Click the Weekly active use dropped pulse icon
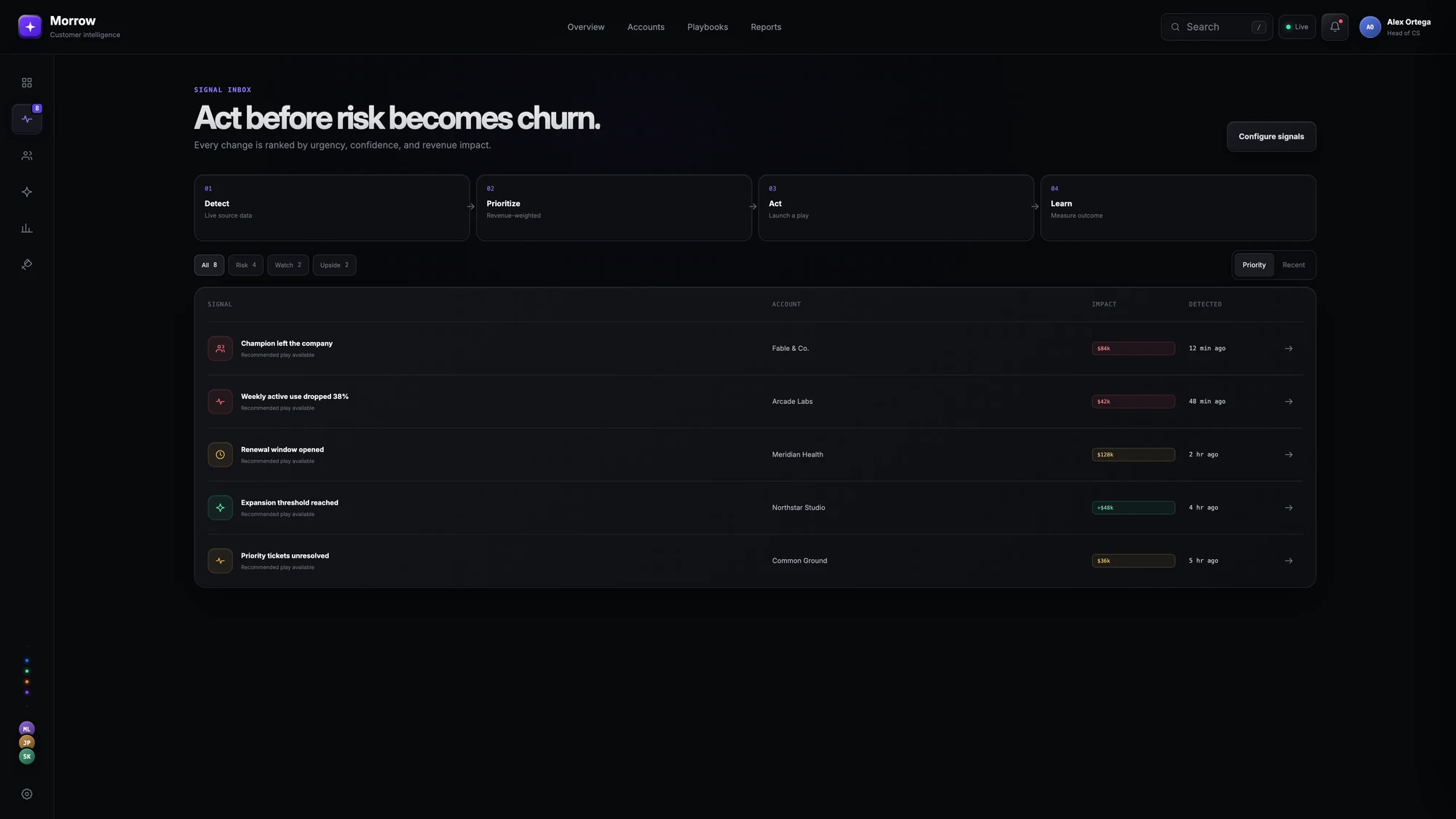1456x819 pixels. [220, 402]
